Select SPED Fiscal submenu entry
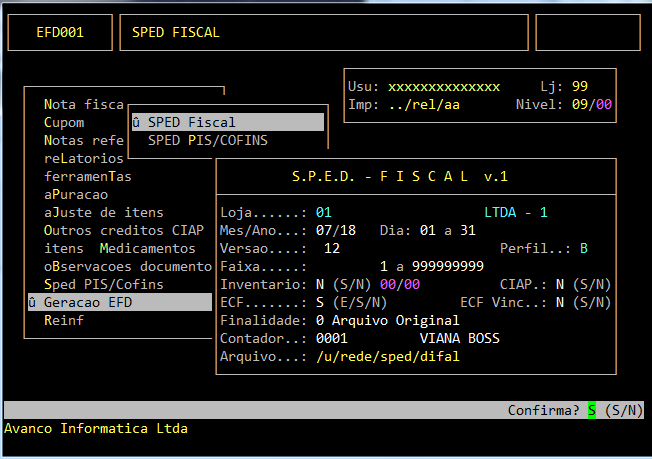The image size is (652, 459). coord(227,122)
